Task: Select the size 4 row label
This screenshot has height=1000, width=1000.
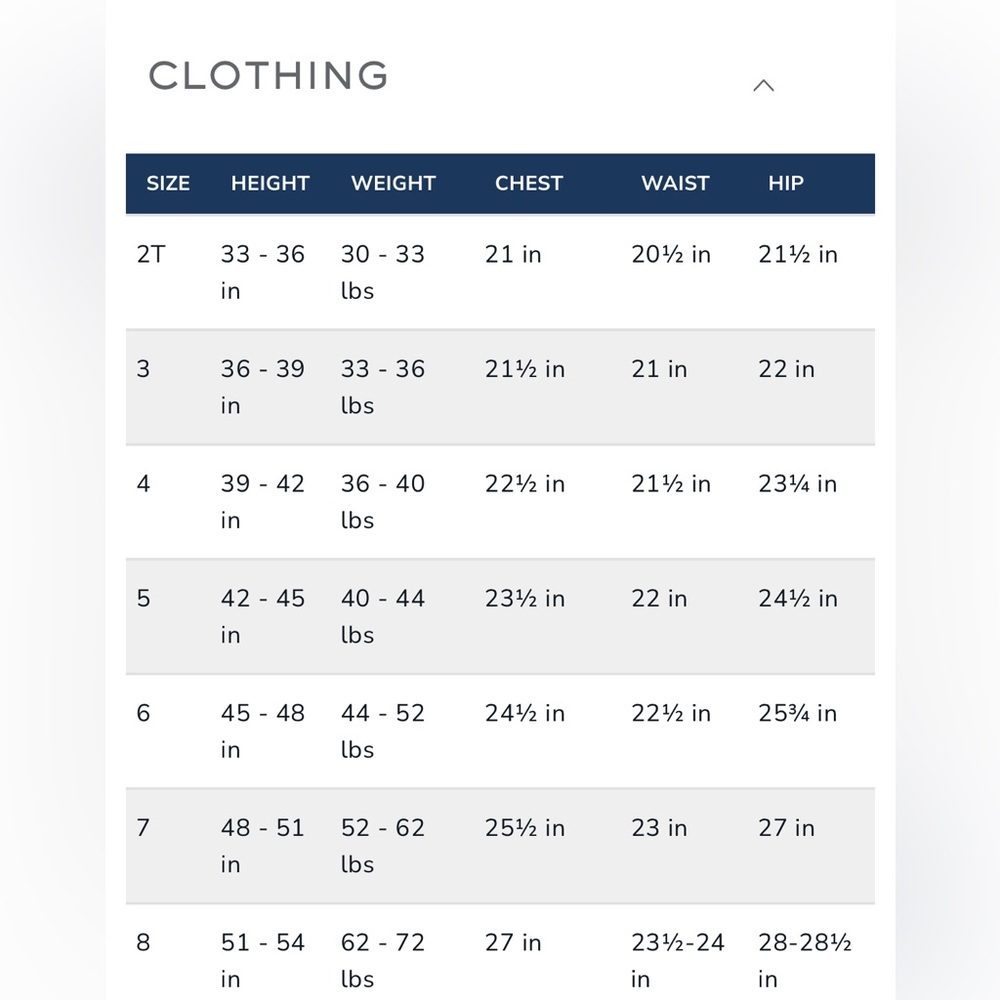Action: (143, 484)
